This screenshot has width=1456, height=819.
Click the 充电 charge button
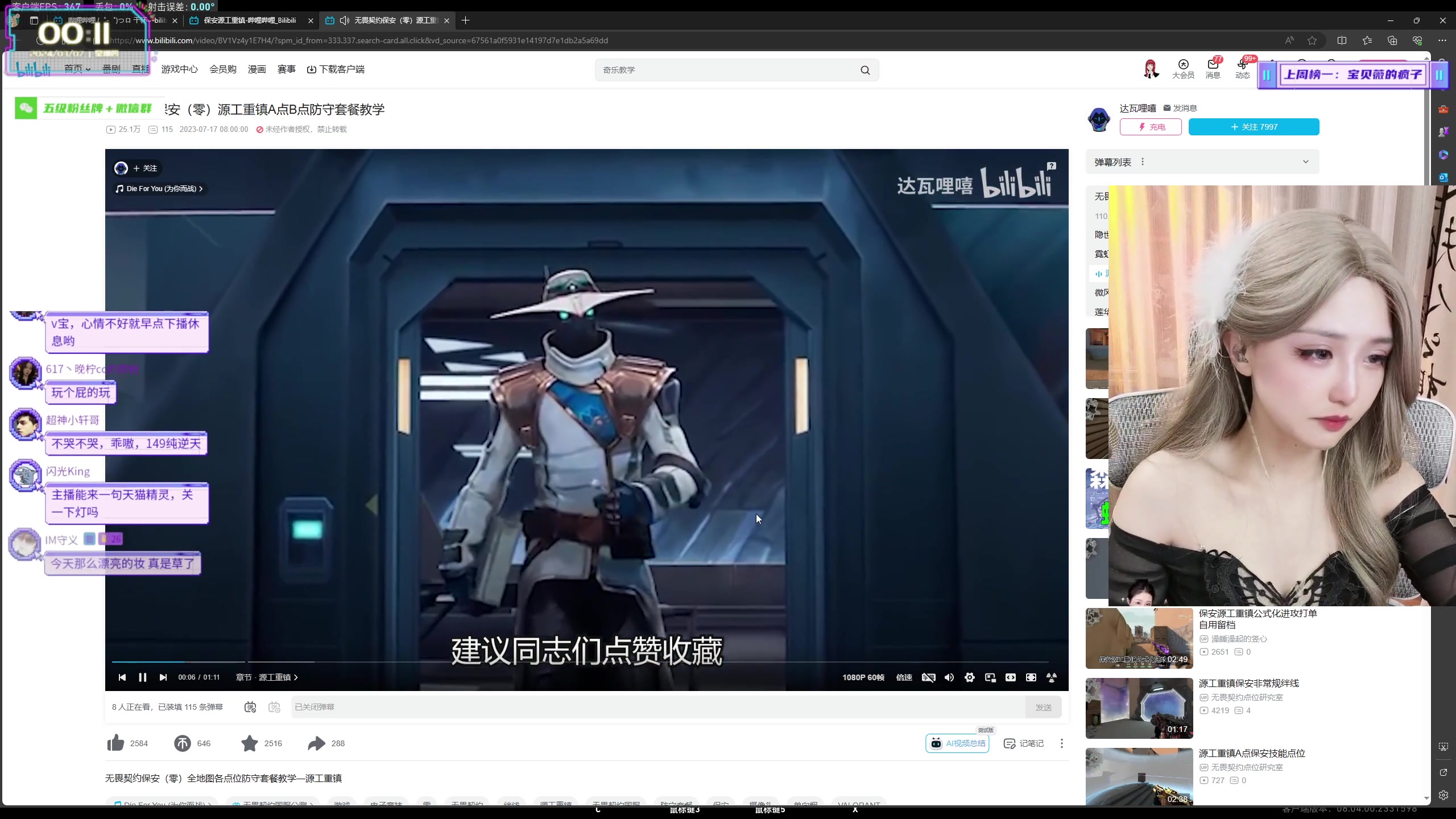[1151, 127]
